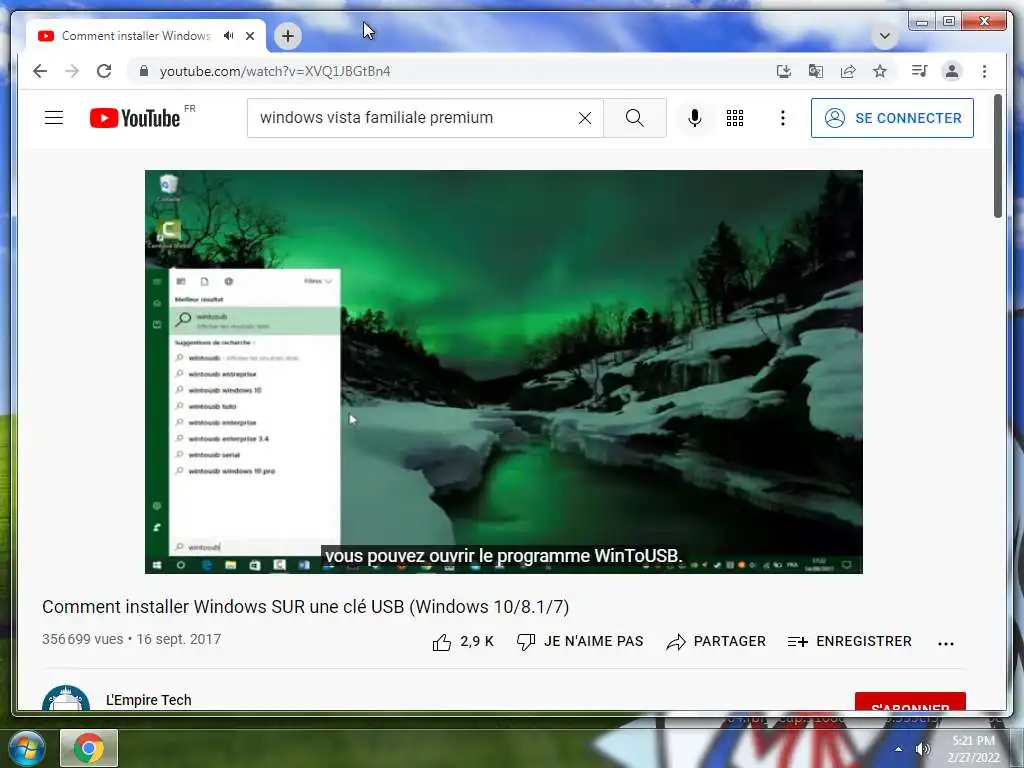The image size is (1024, 768).
Task: Go back to the previous page
Action: (40, 71)
